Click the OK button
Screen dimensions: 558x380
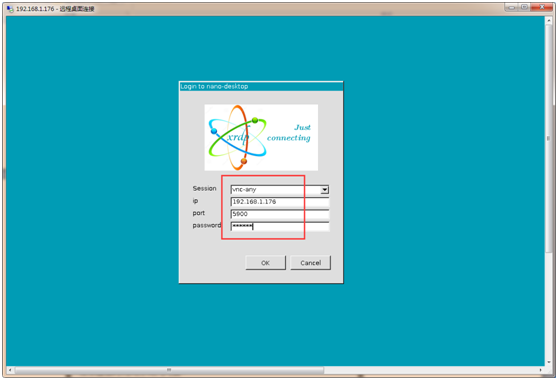265,263
